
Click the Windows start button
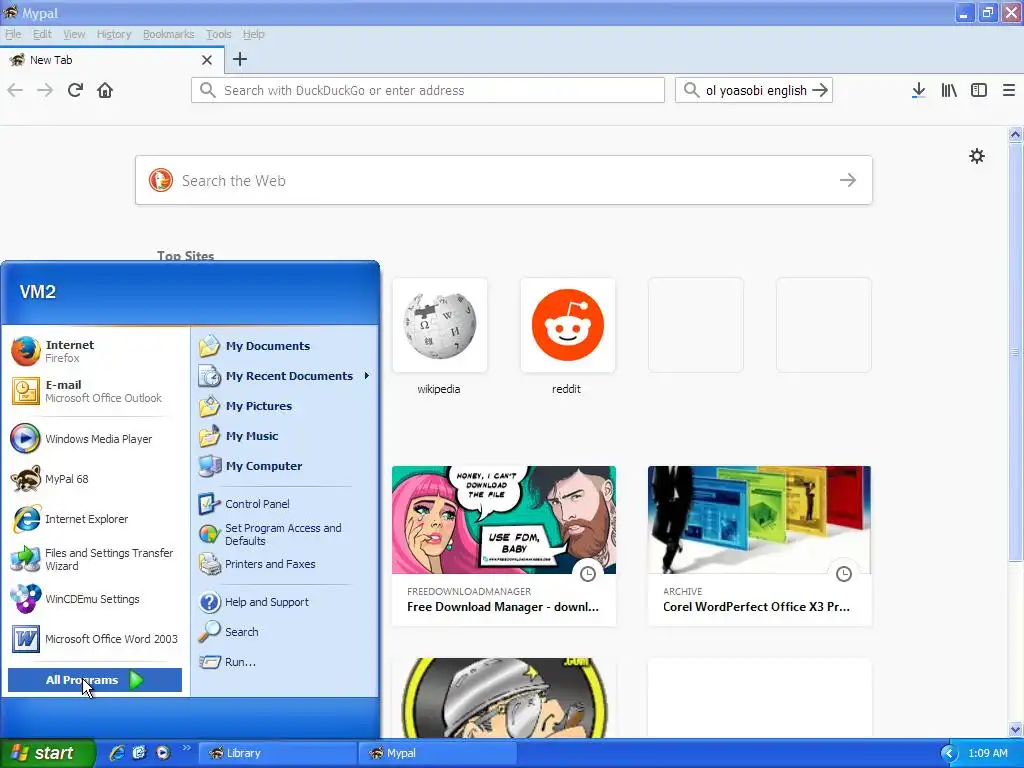tap(46, 753)
